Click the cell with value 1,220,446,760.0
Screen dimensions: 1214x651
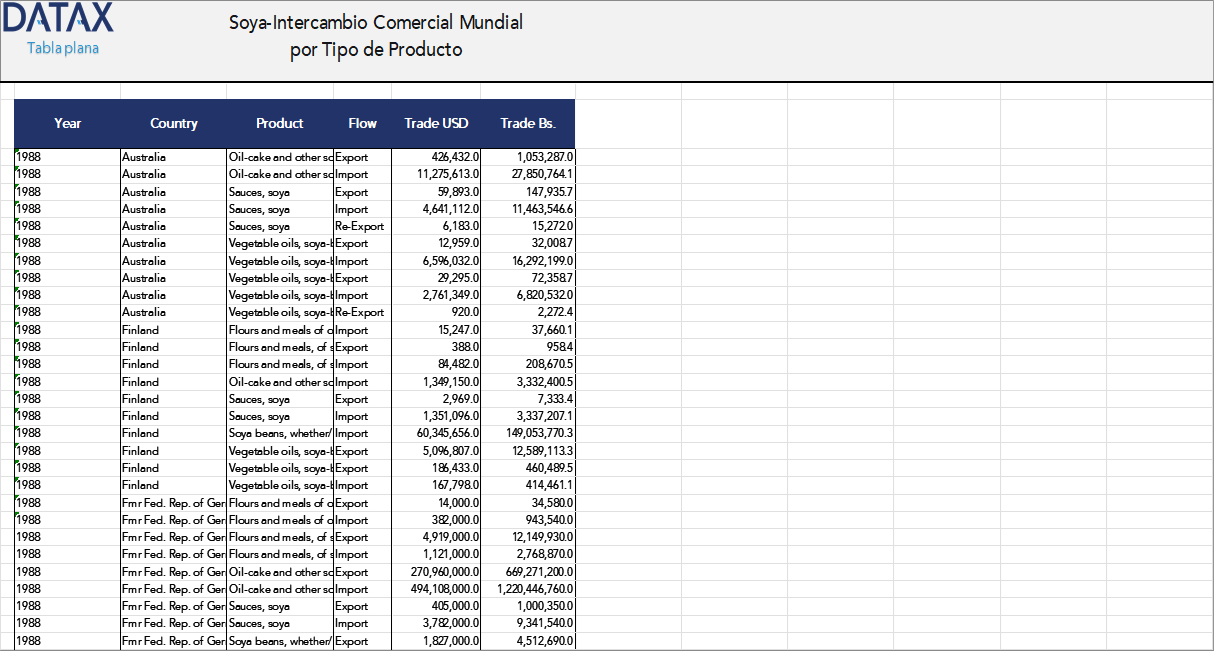(535, 589)
